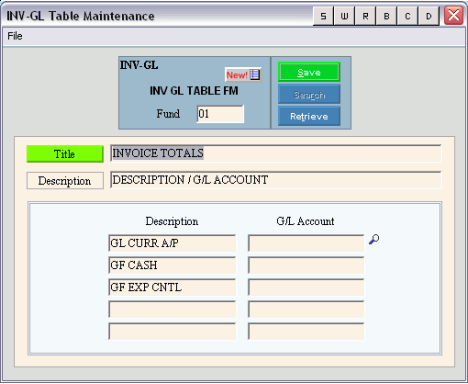Screen dimensions: 468x384
Task: Click the R title bar button
Action: [x=365, y=16]
